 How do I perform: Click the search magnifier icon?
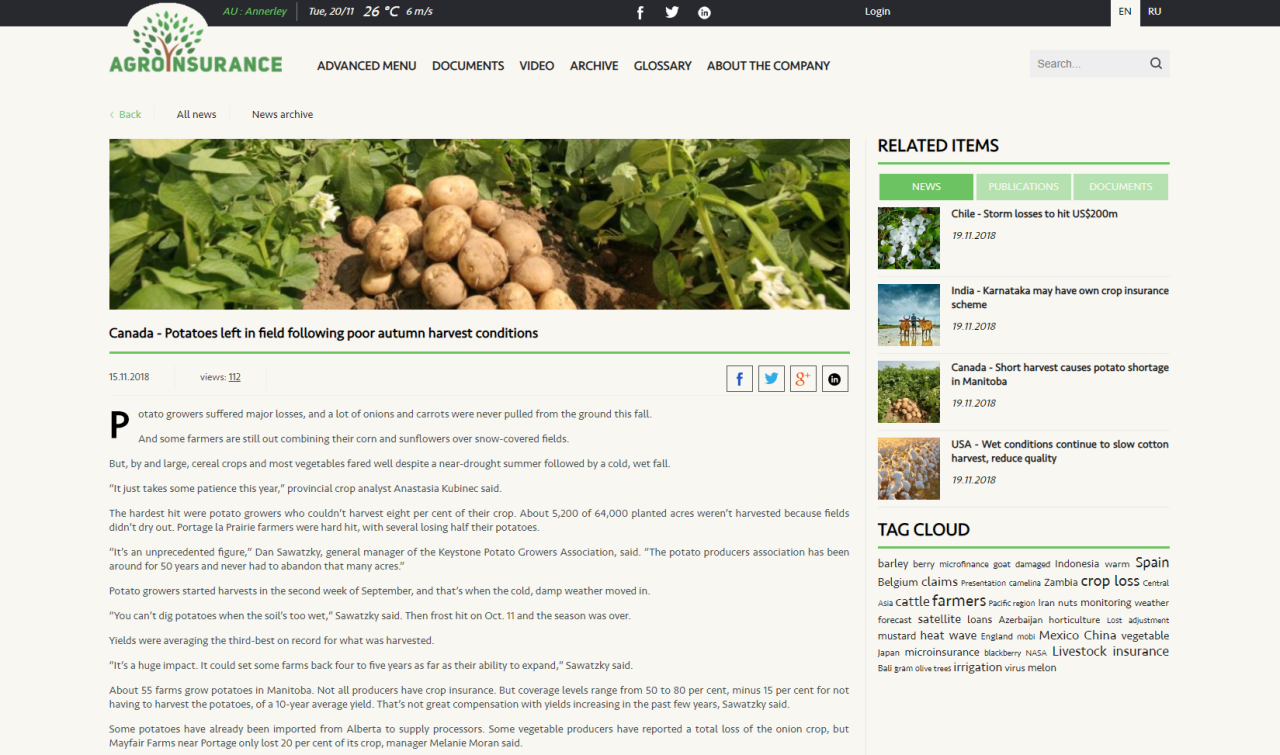[x=1156, y=64]
